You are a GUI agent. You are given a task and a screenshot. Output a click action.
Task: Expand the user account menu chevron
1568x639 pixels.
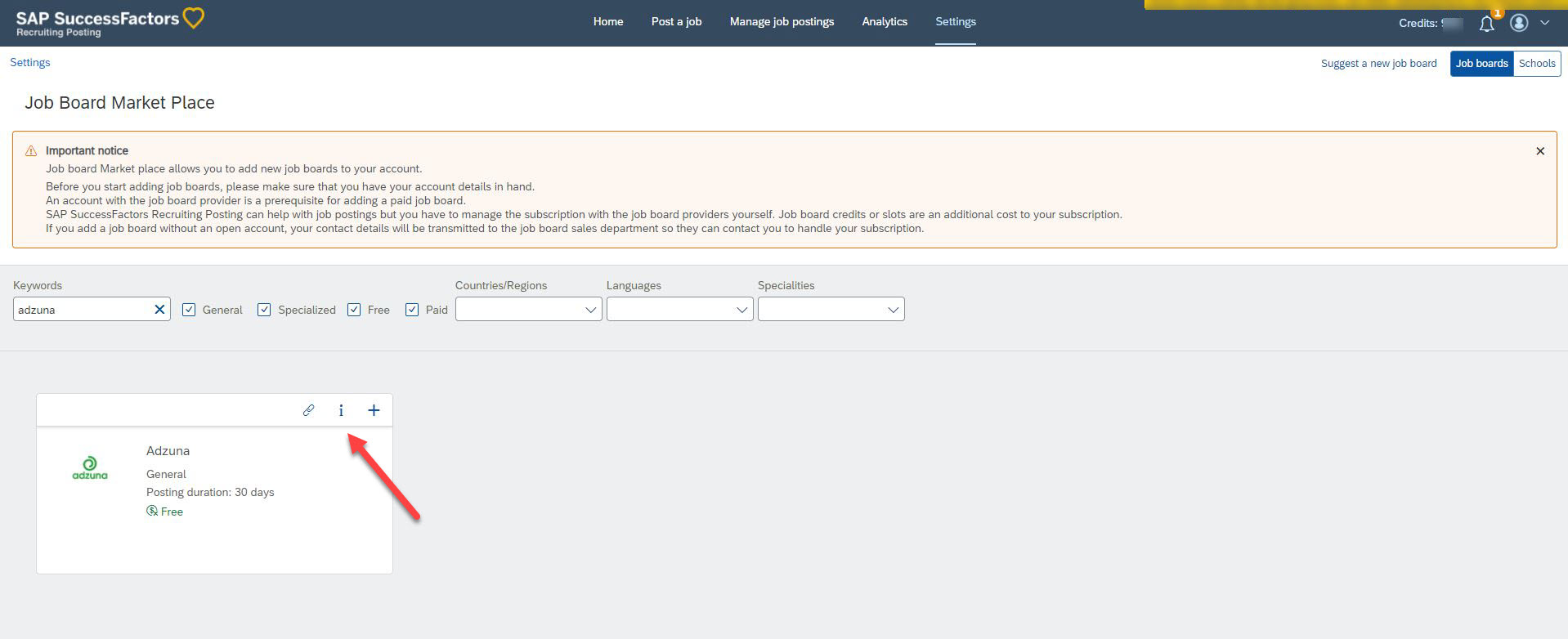tap(1545, 23)
